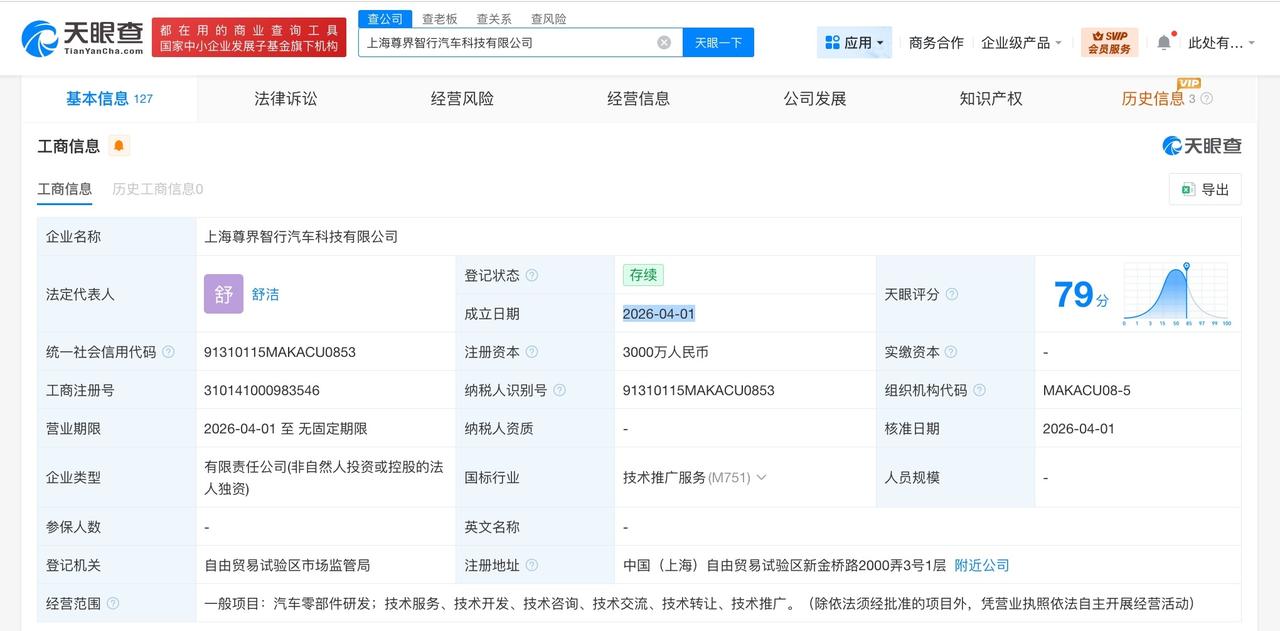Click the clear (x) icon in search box
1280x631 pixels.
point(662,41)
